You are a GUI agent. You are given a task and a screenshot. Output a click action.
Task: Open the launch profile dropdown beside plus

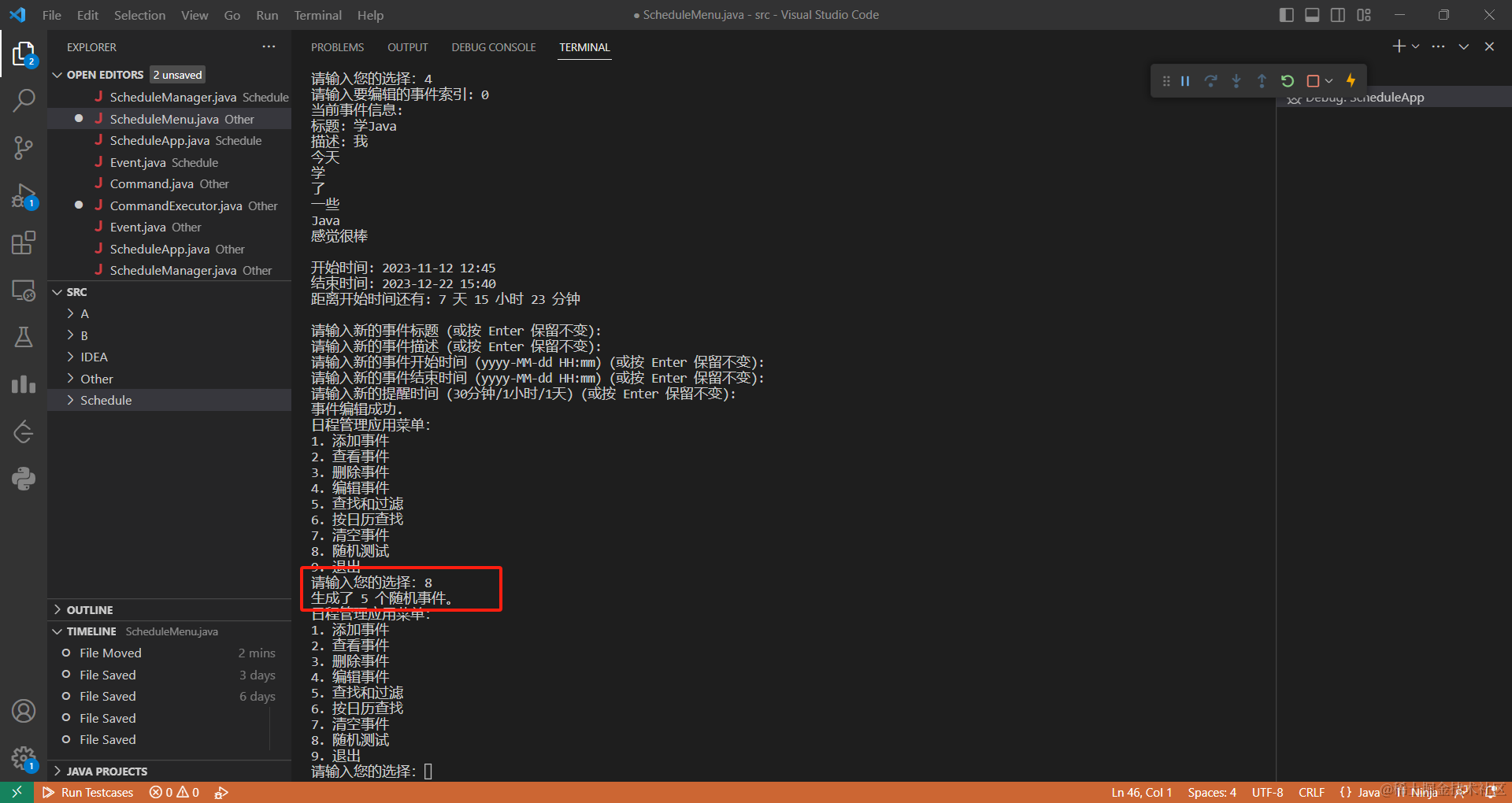click(x=1415, y=46)
